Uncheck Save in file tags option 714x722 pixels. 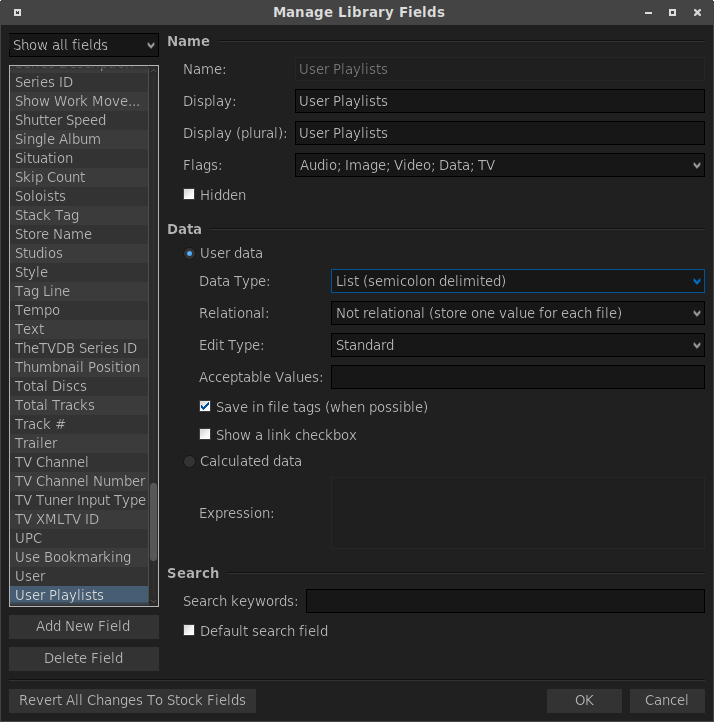pos(205,407)
